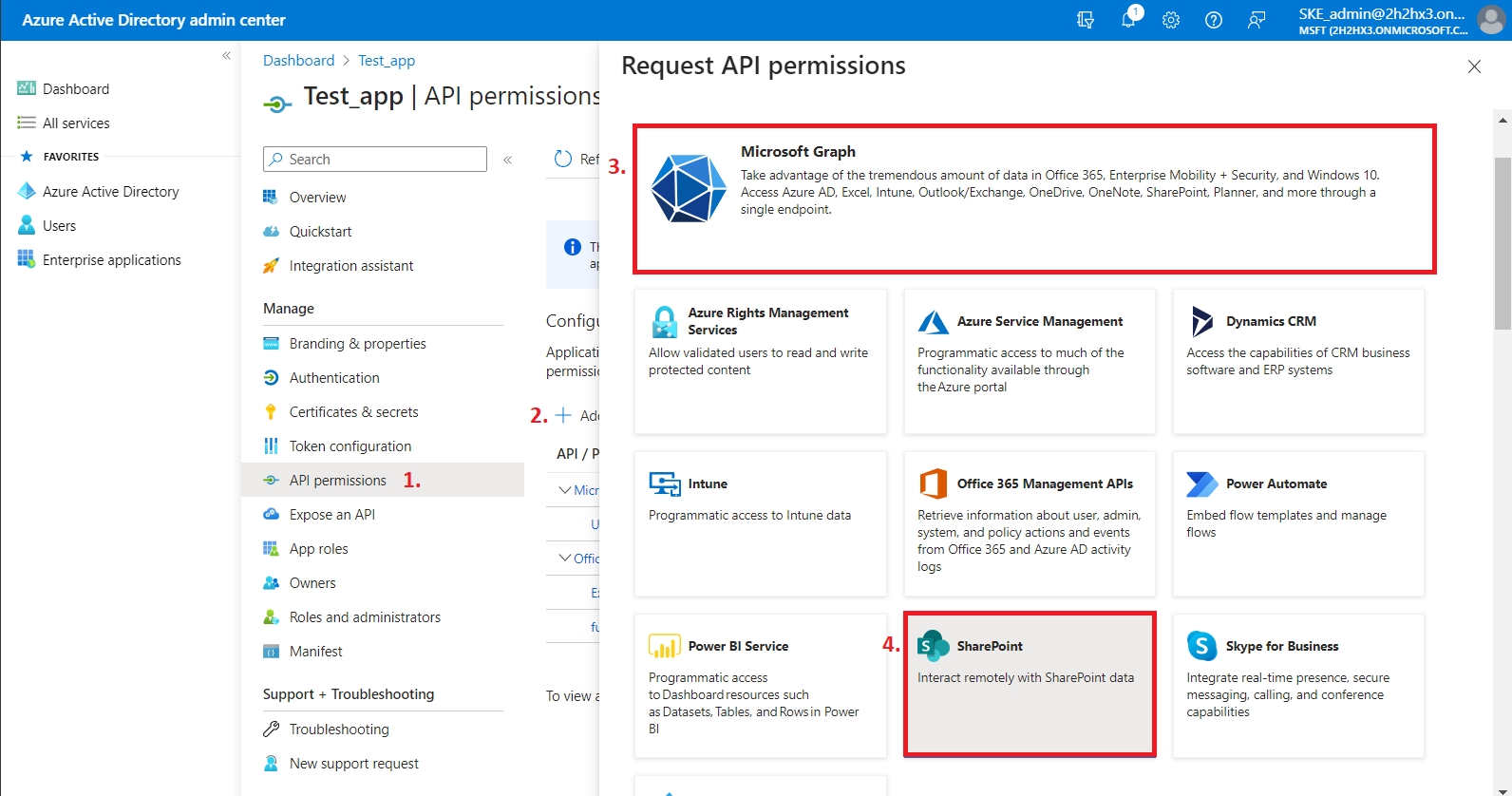
Task: Click the help question mark icon
Action: 1214,20
